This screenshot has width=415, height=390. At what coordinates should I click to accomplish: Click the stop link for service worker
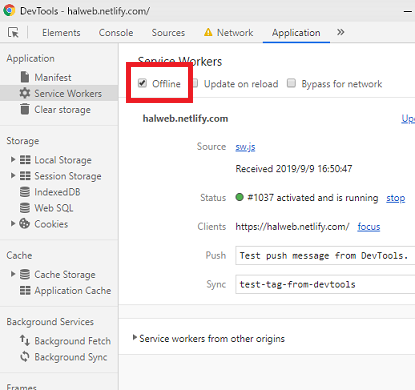tap(396, 198)
